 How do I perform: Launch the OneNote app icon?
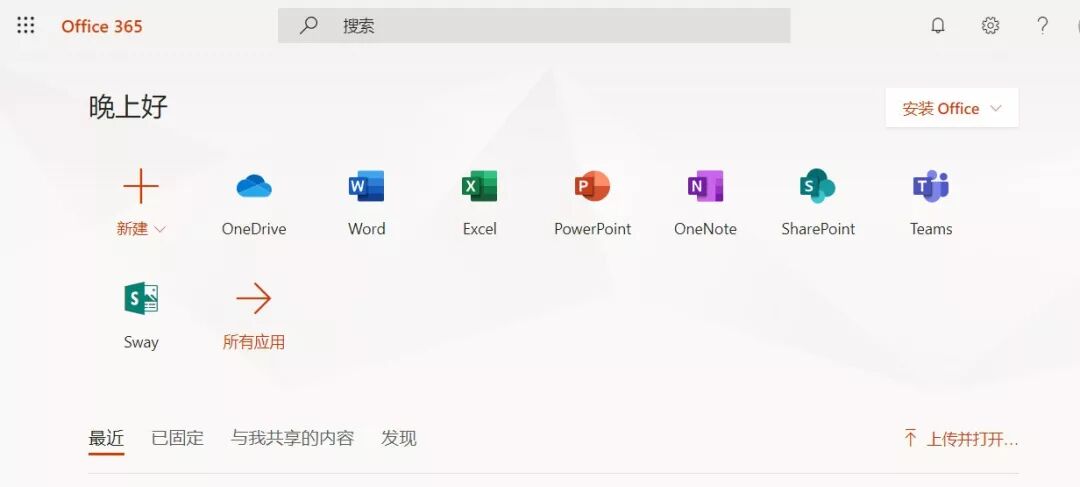(x=705, y=186)
